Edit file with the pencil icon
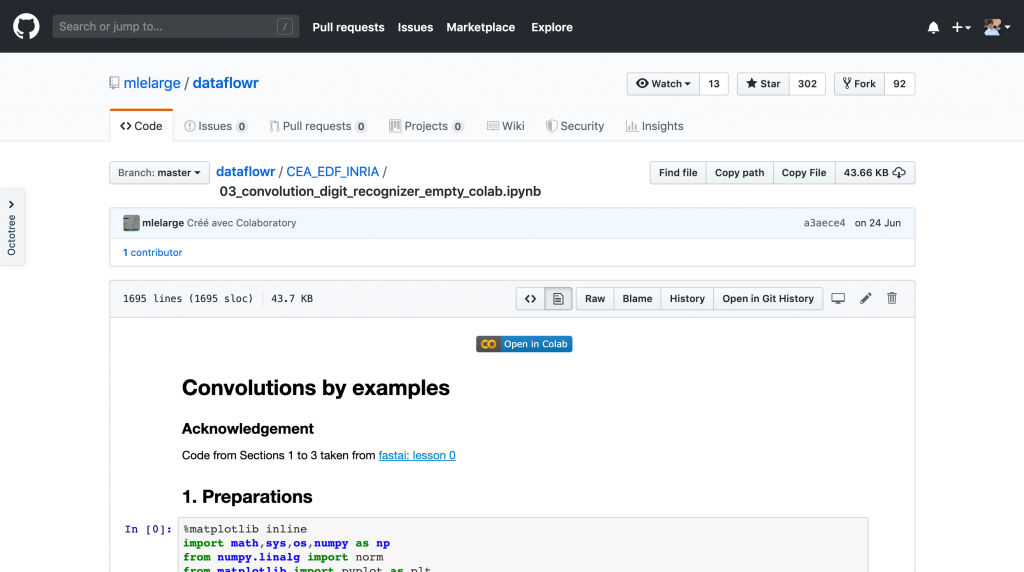The image size is (1024, 572). (866, 298)
